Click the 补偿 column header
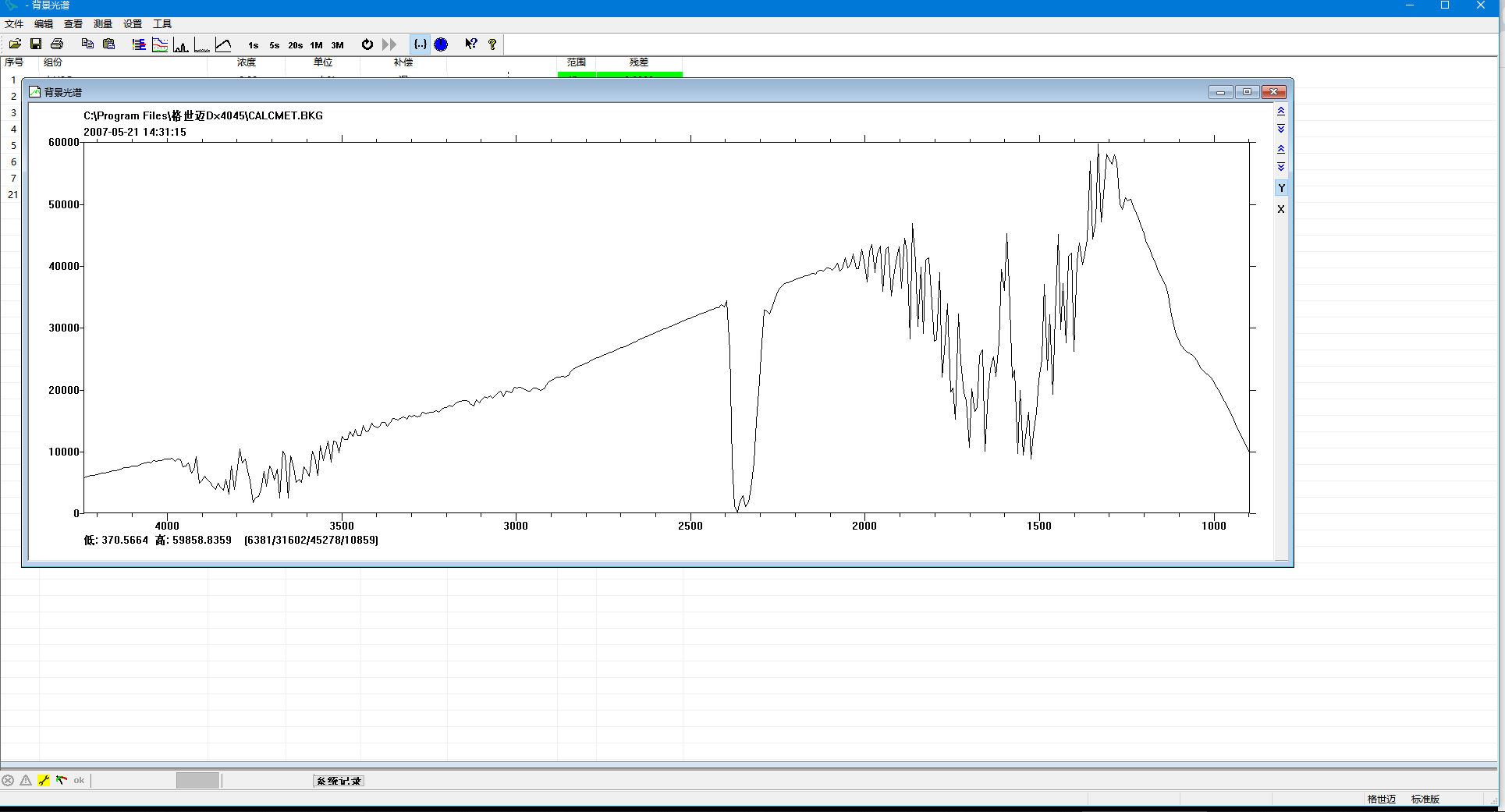Screen dimensions: 1505x812 pos(403,62)
